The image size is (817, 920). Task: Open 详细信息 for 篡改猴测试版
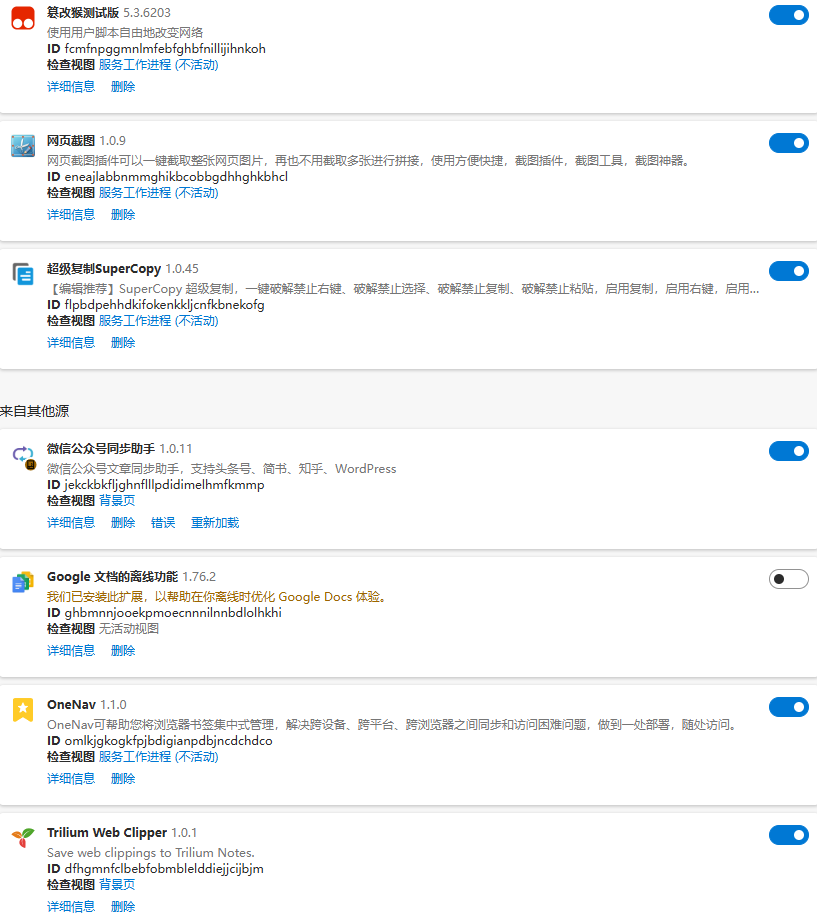click(x=71, y=87)
